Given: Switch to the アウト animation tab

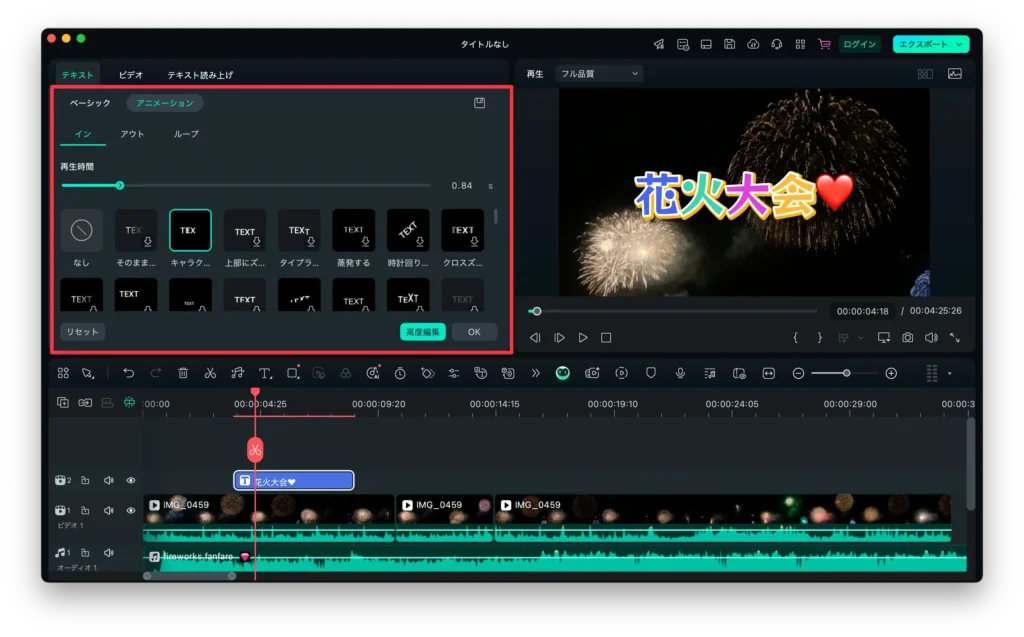Looking at the screenshot, I should (x=131, y=132).
